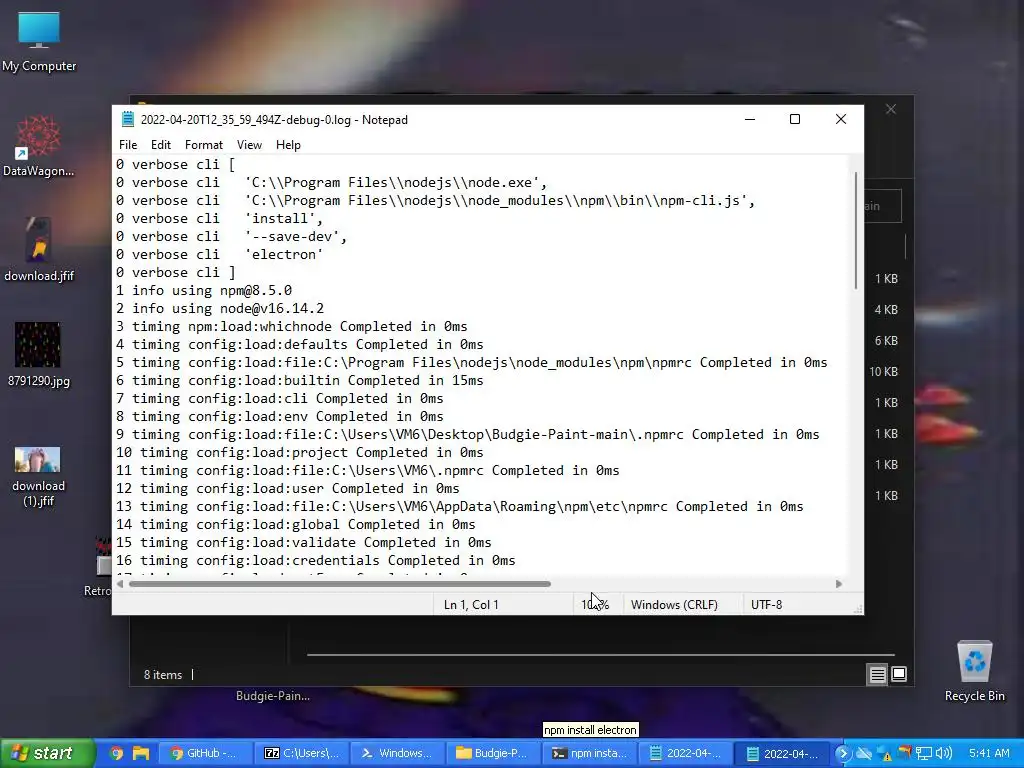The width and height of the screenshot is (1024, 768).
Task: Expand hidden system tray icons arrow
Action: pyautogui.click(x=843, y=753)
